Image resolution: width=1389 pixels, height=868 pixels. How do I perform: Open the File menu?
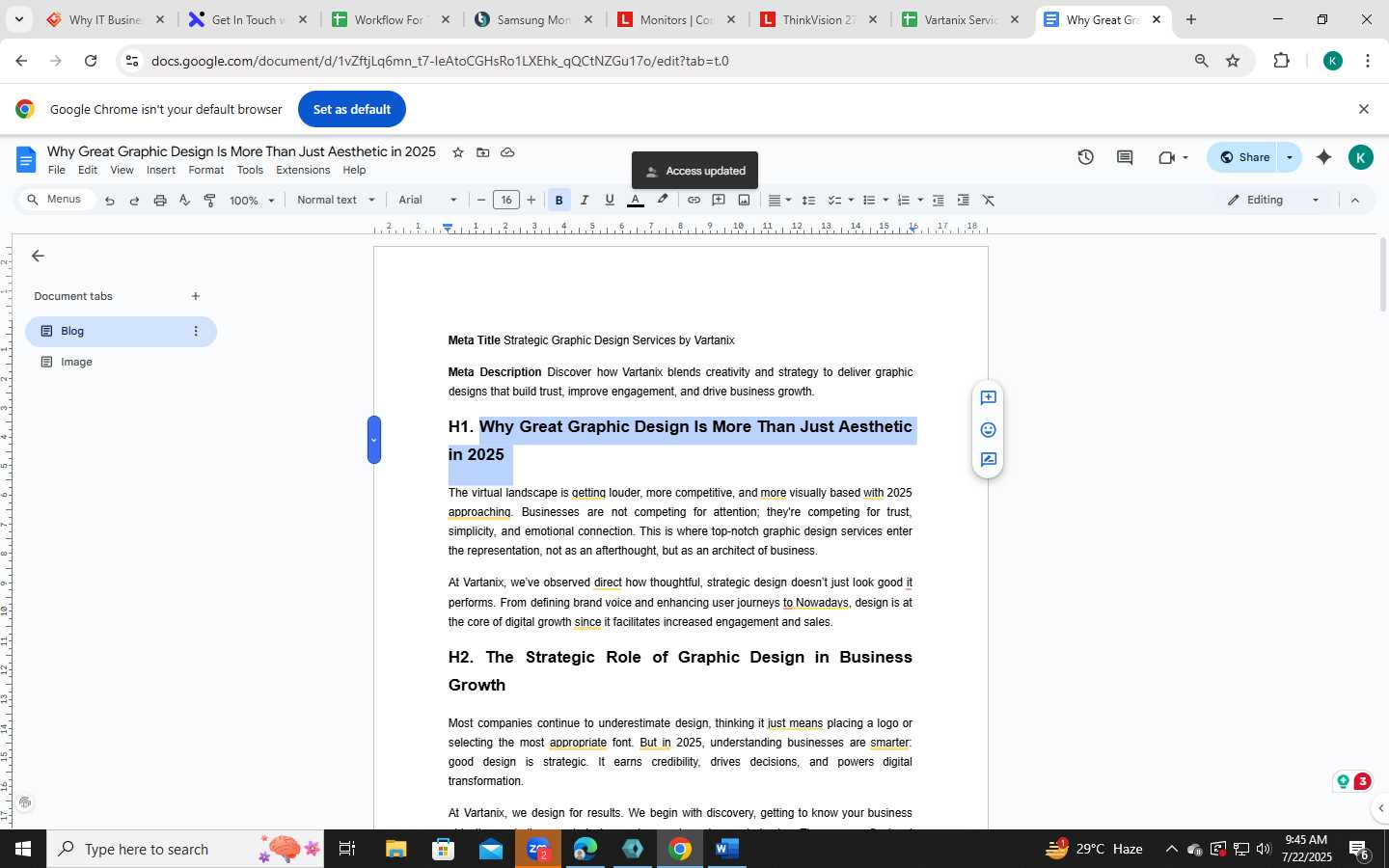click(57, 170)
